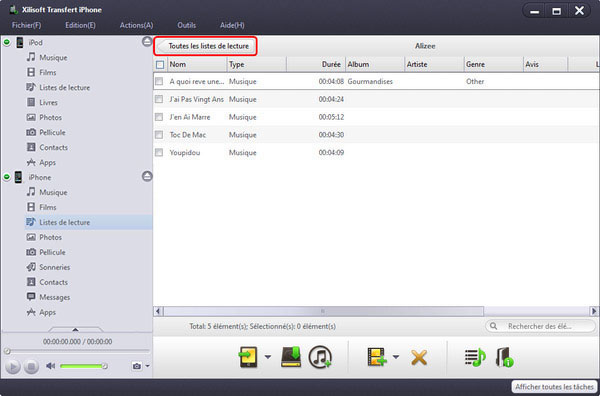Mute the player volume speaker
Screen dimensions: 600x396
51,366
